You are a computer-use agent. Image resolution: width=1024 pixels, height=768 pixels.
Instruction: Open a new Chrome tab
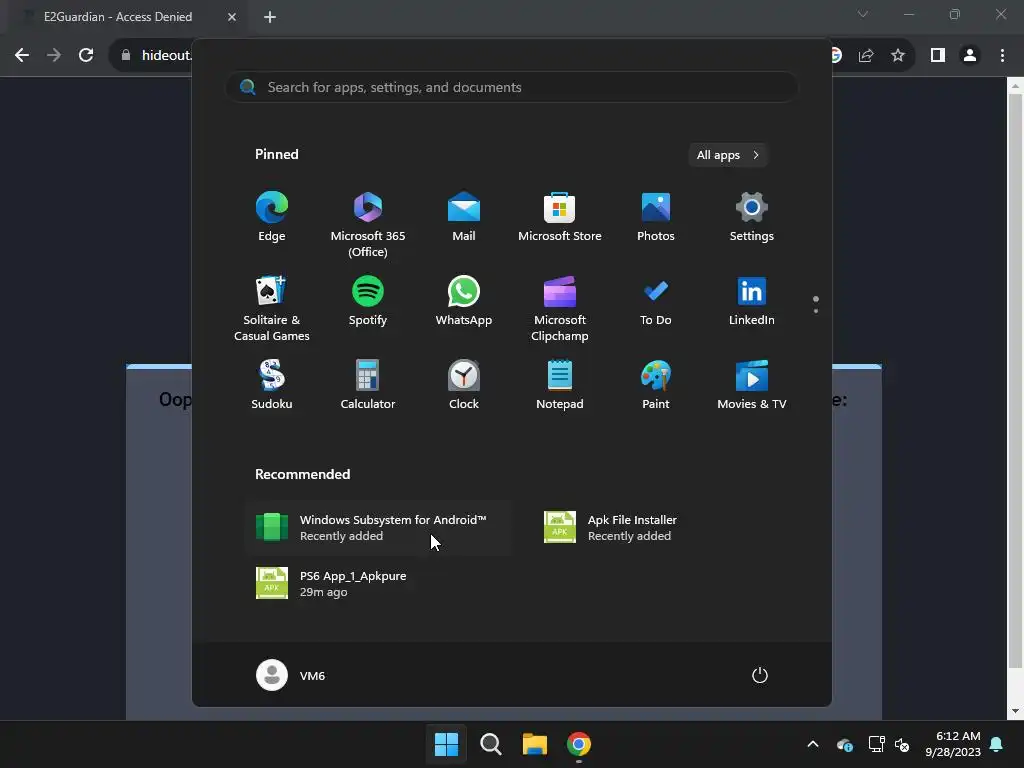pyautogui.click(x=270, y=17)
